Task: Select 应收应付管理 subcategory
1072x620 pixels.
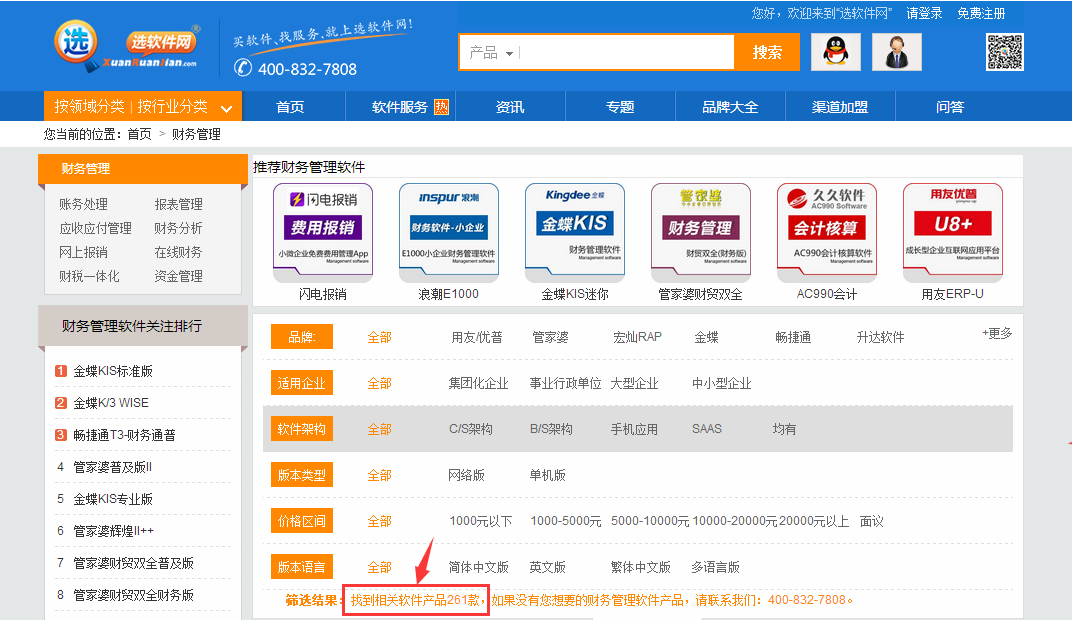Action: [96, 228]
